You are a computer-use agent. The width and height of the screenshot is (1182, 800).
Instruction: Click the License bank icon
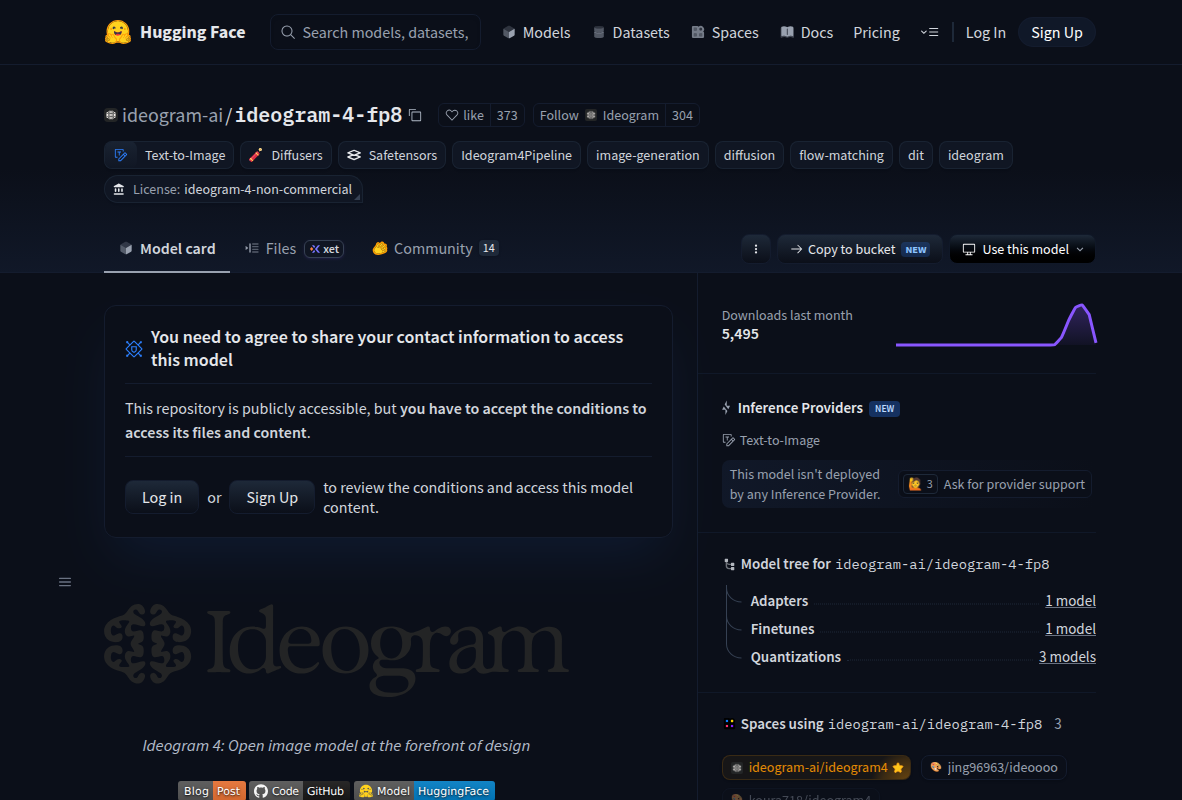pyautogui.click(x=119, y=189)
